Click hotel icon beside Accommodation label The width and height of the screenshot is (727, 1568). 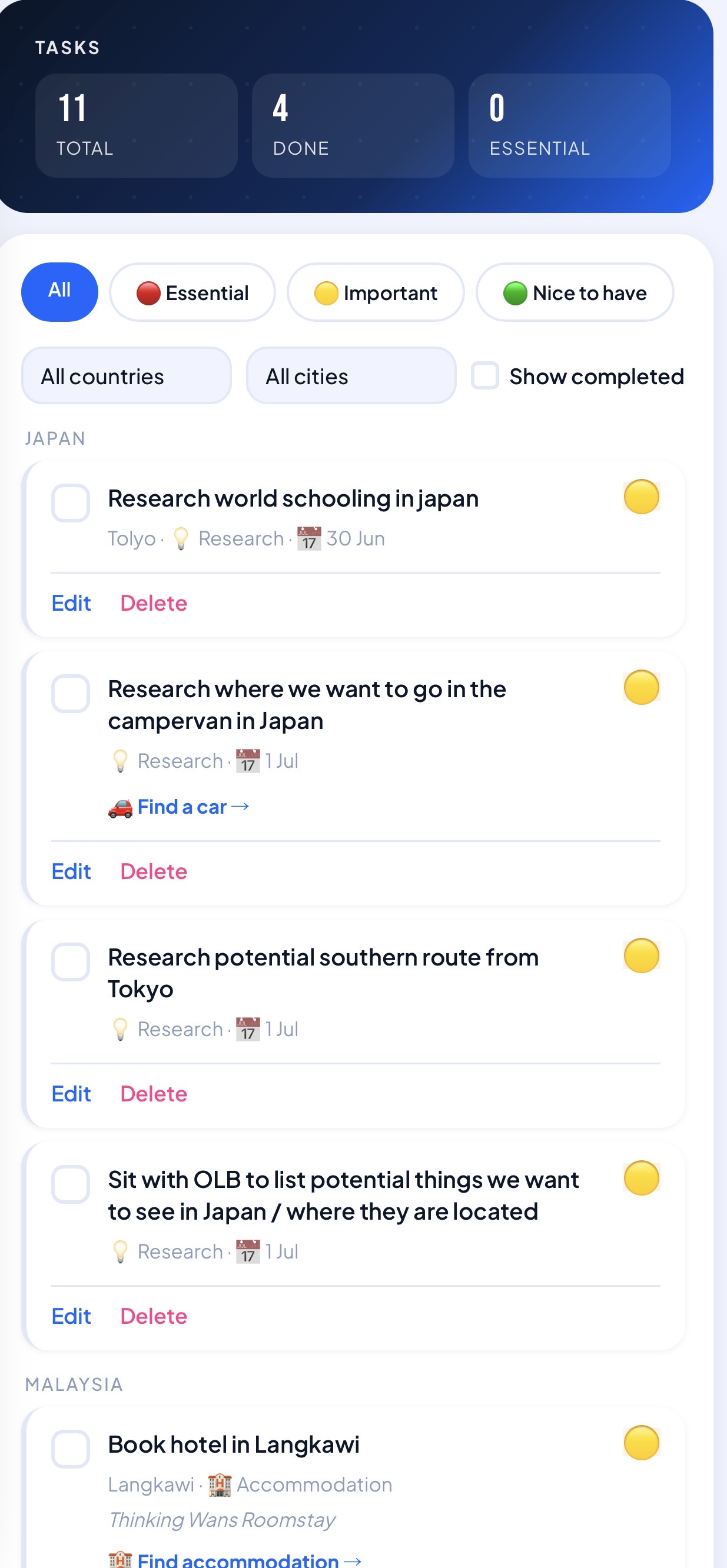(219, 1484)
